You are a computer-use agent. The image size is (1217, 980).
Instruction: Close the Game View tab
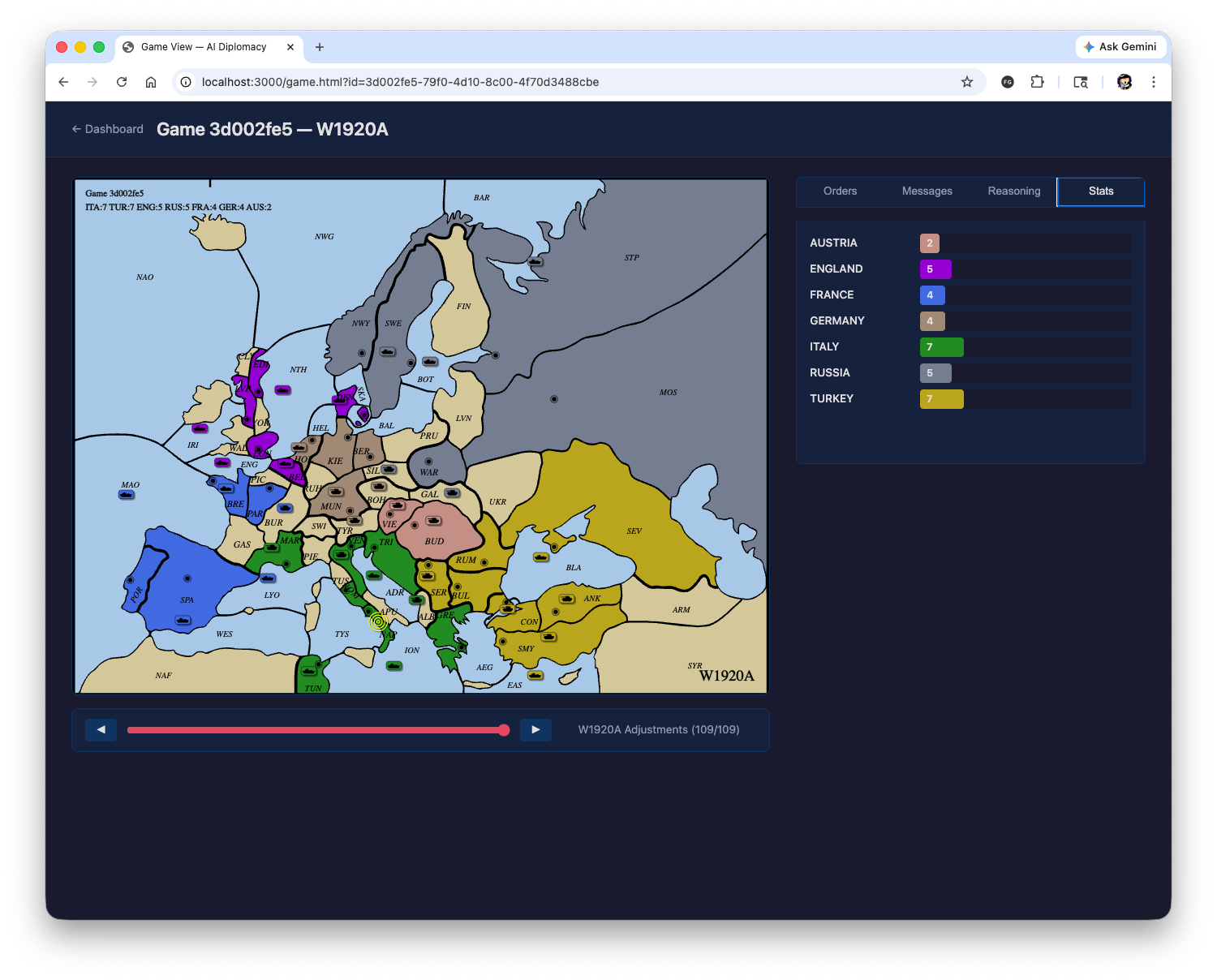click(x=290, y=47)
